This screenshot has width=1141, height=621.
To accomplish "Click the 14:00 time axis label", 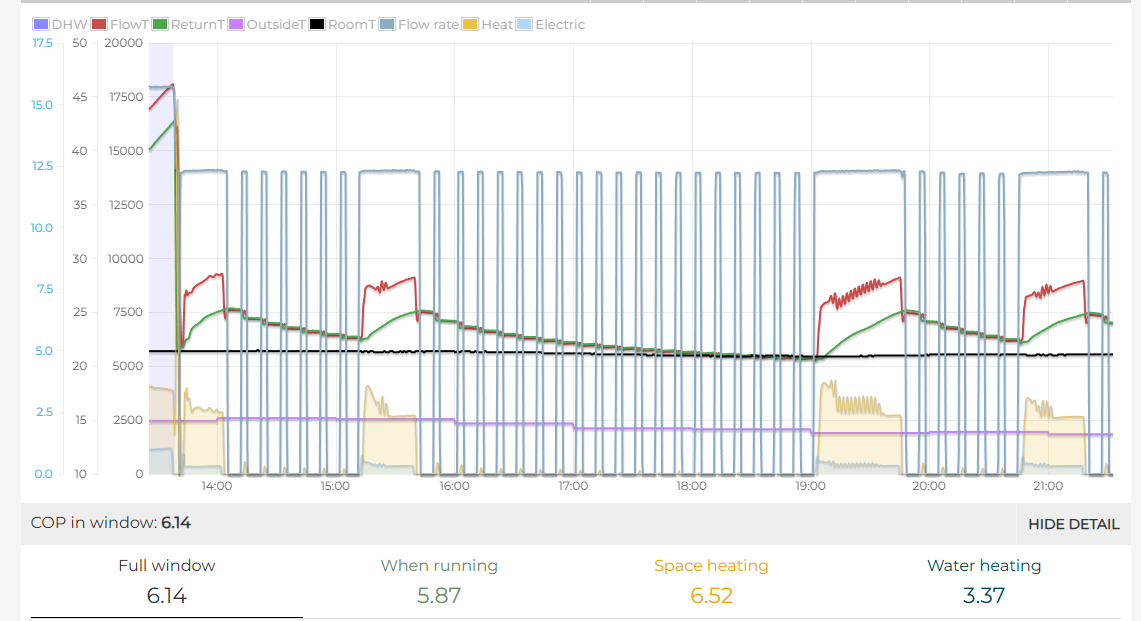I will pyautogui.click(x=217, y=486).
